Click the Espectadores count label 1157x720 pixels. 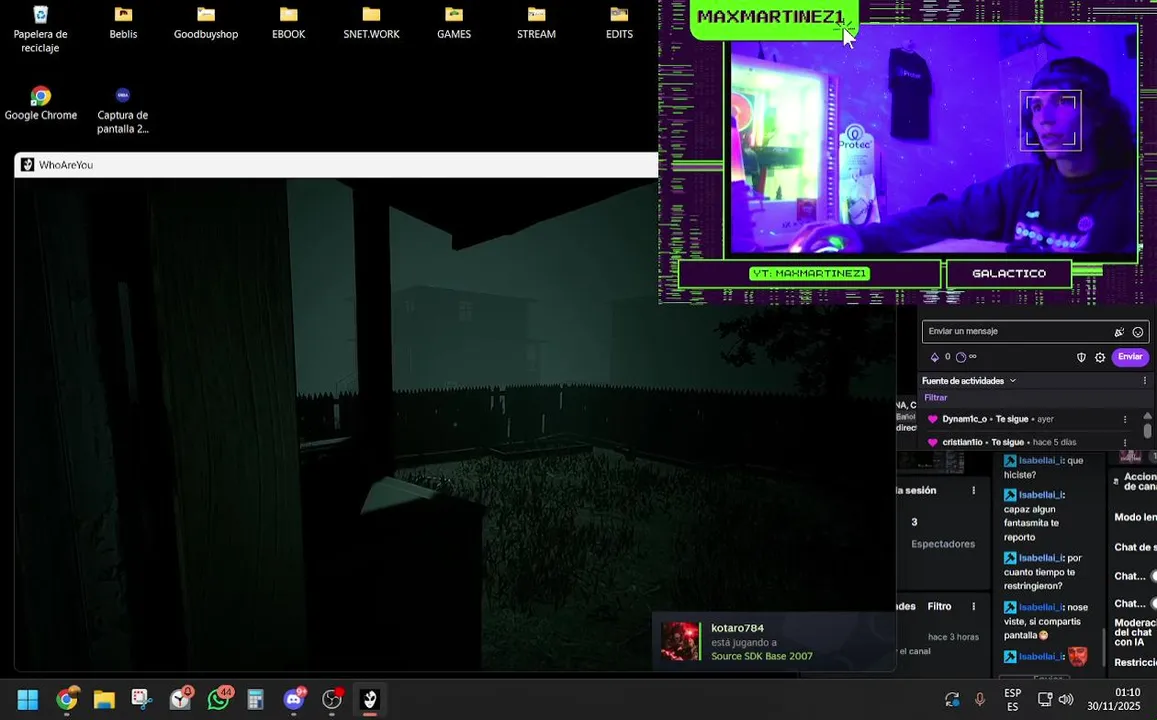pos(942,544)
